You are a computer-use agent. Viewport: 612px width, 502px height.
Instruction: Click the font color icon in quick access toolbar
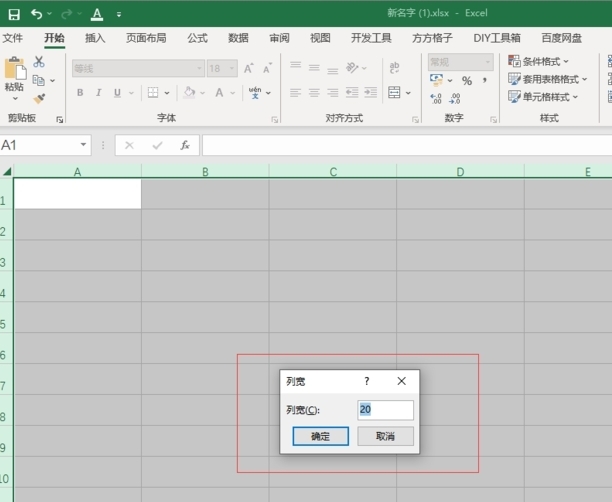[97, 14]
